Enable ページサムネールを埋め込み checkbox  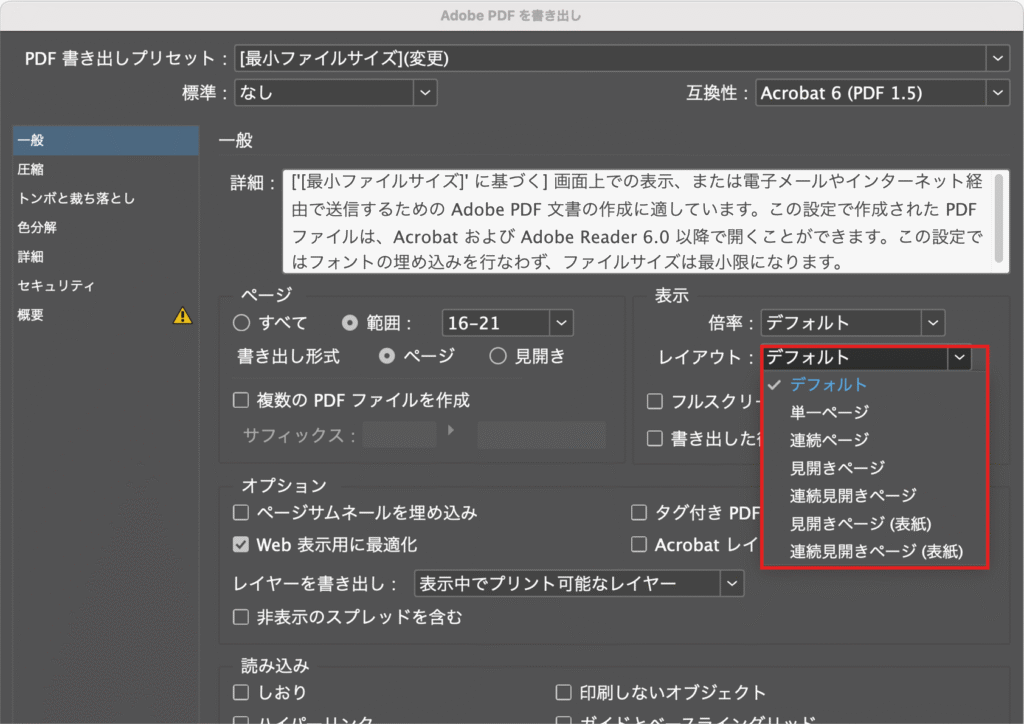tap(241, 512)
